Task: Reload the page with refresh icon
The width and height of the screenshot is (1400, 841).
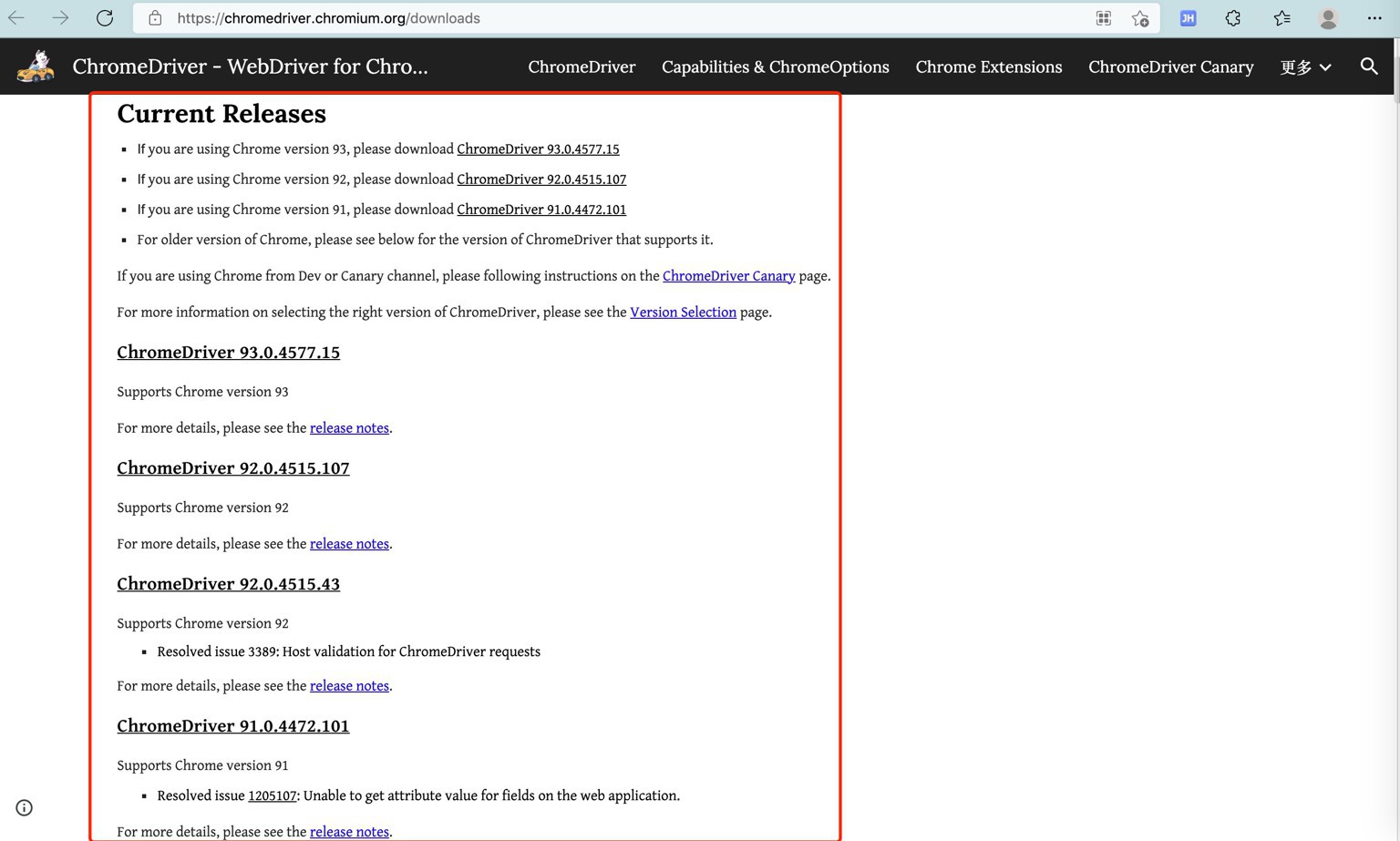Action: [105, 18]
